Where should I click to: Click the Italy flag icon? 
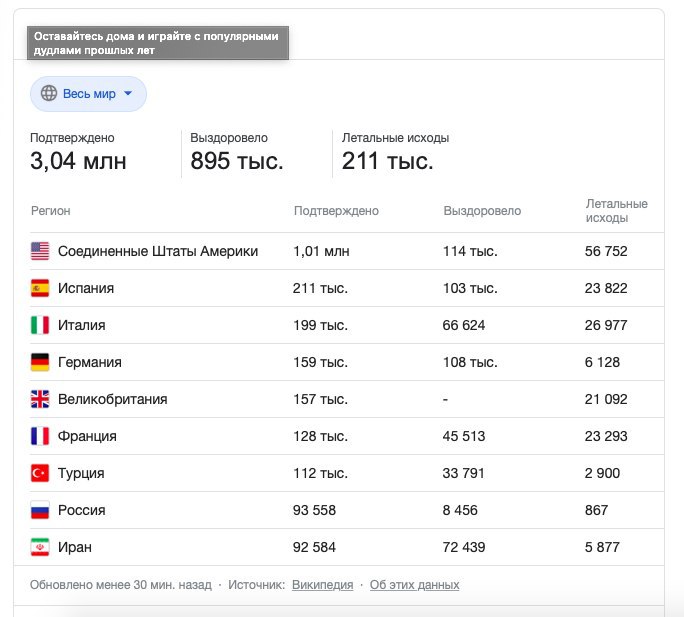pyautogui.click(x=40, y=325)
